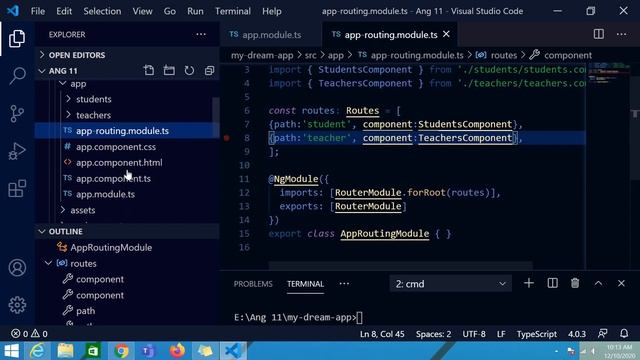The image size is (640, 360).
Task: Open Chrome from the taskbar
Action: [x=121, y=351]
